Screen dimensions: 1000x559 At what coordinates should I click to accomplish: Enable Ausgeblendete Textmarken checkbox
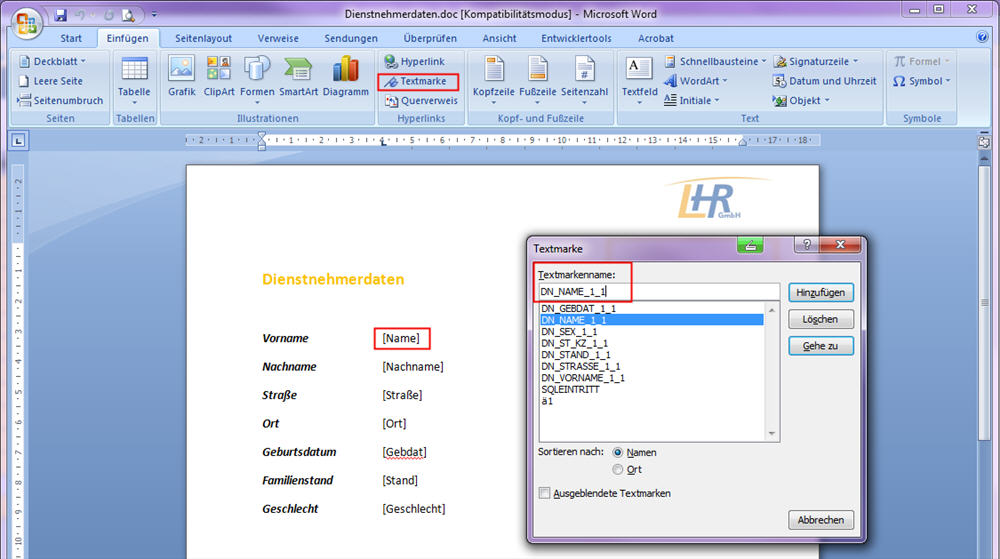544,493
